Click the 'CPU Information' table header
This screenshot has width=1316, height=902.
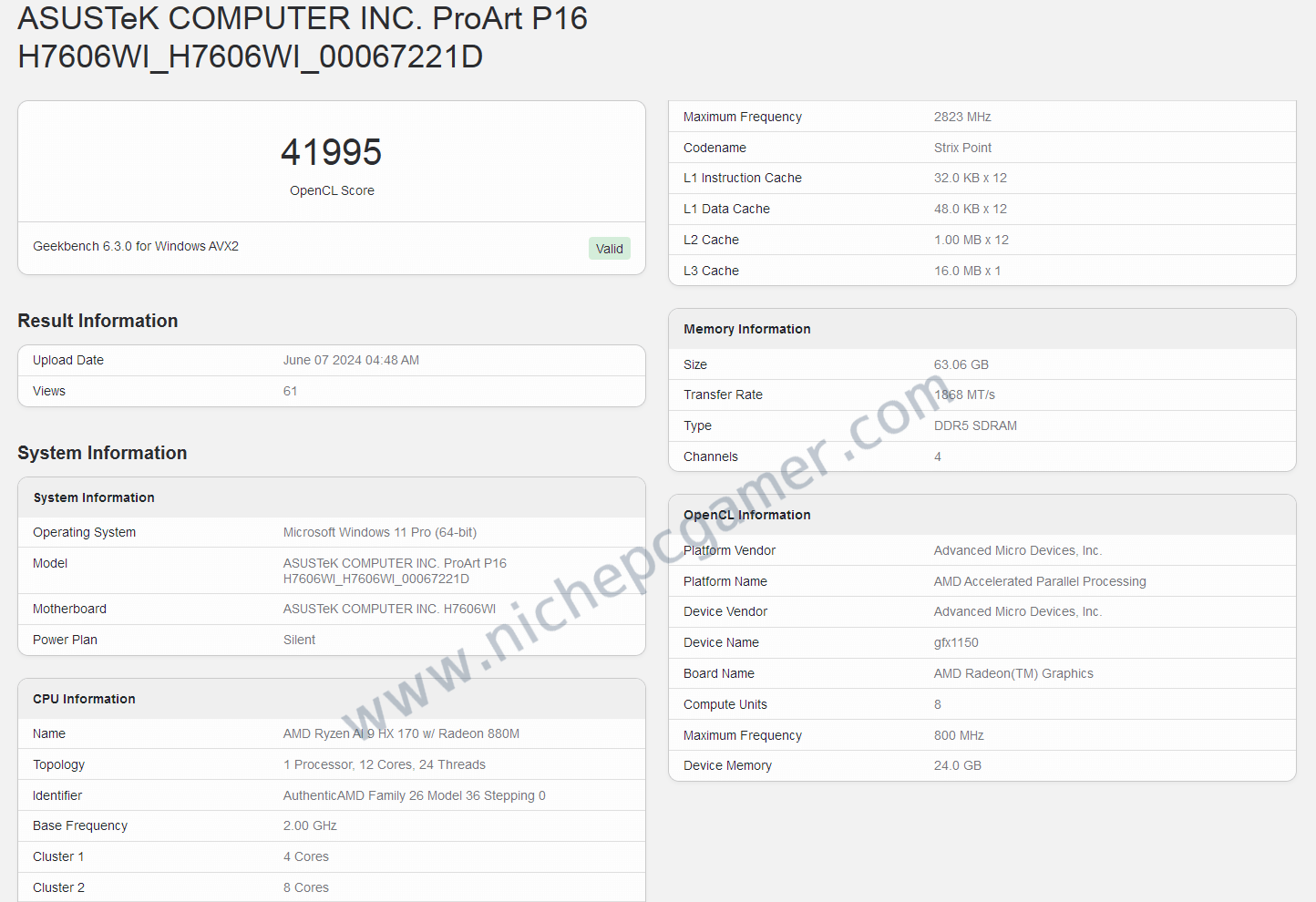(84, 699)
